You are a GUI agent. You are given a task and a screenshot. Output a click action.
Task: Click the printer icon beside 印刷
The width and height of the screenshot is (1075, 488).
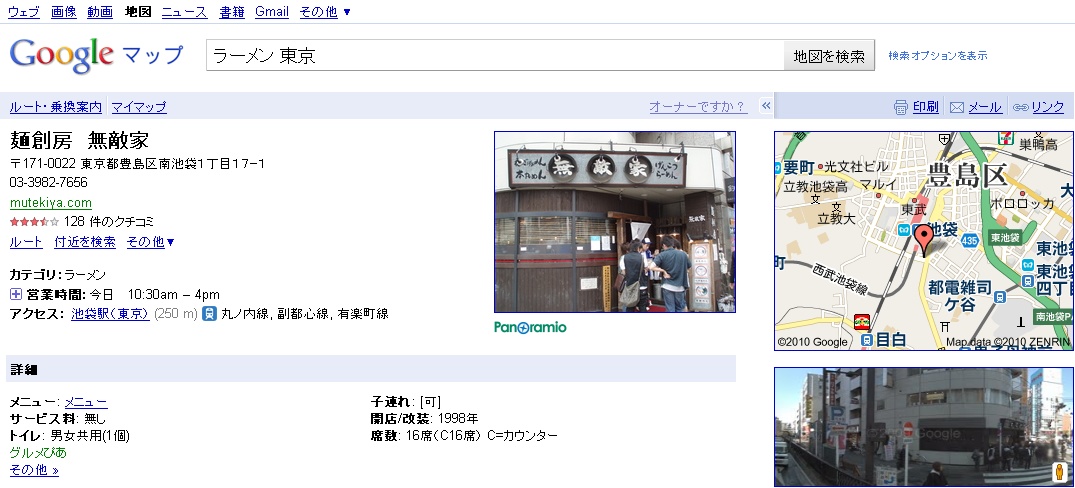901,107
